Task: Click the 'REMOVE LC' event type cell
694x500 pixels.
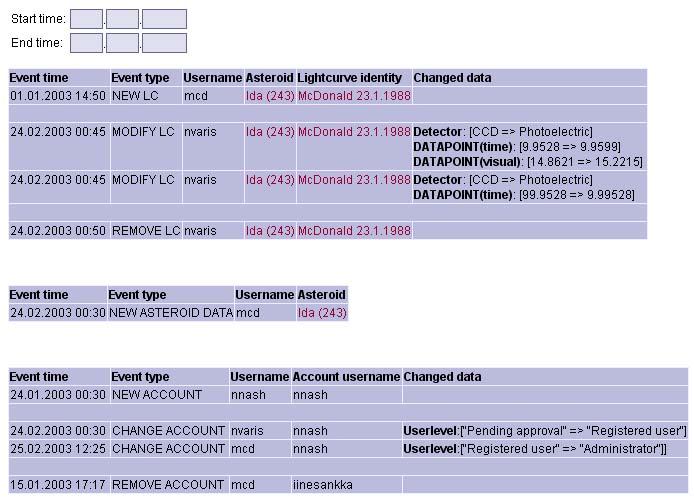Action: pyautogui.click(x=146, y=231)
